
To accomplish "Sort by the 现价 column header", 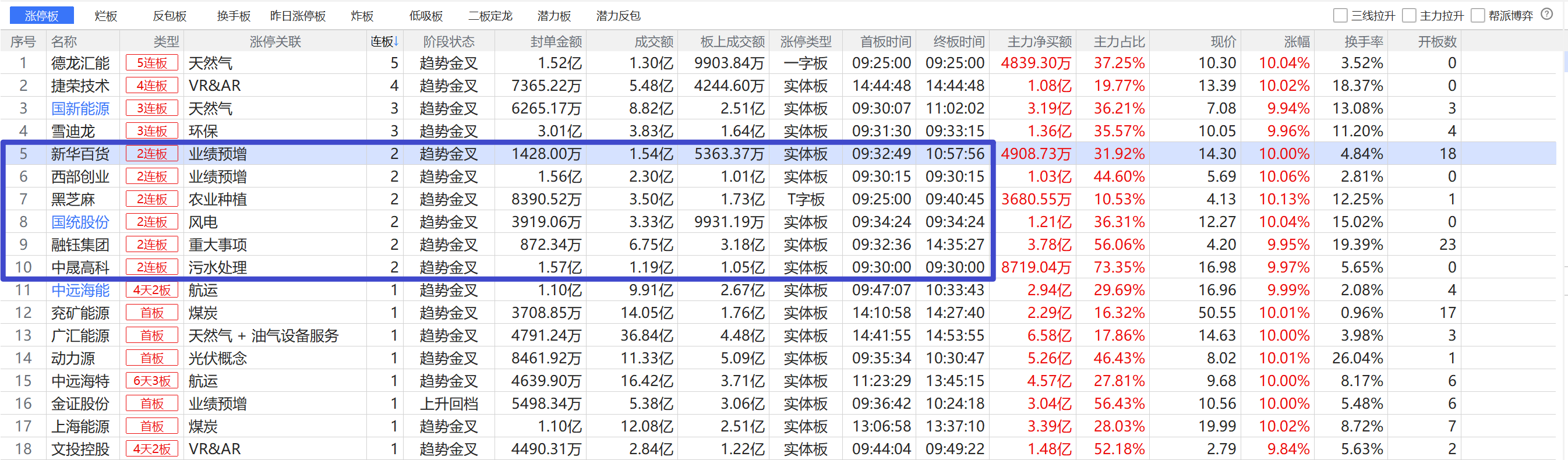I will click(x=1224, y=41).
